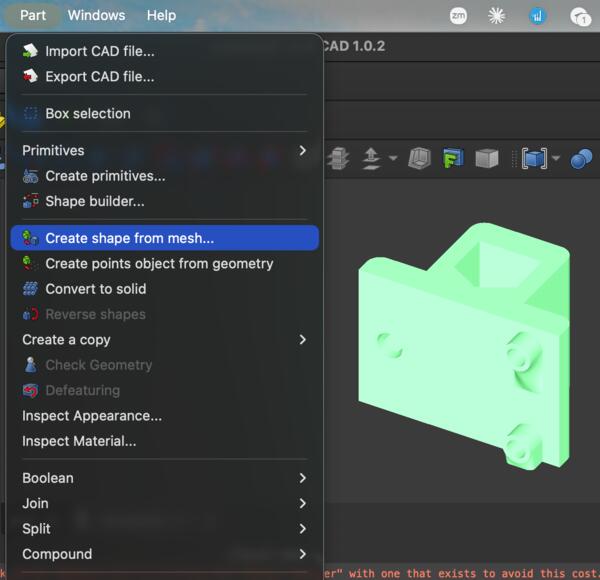This screenshot has width=600, height=580.
Task: Click the blue bar chart menu bar icon
Action: [537, 16]
